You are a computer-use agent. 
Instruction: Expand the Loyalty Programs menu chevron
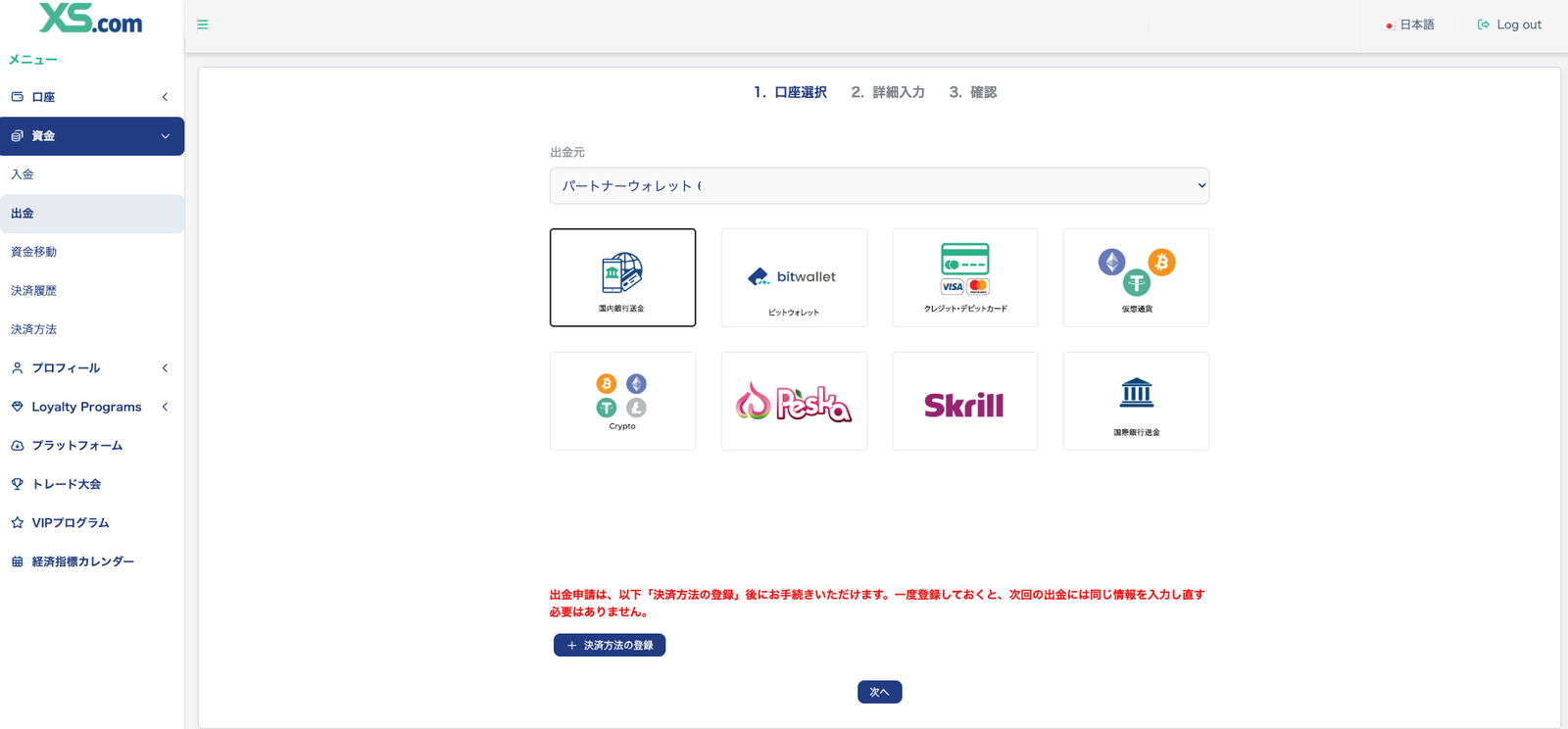click(165, 407)
